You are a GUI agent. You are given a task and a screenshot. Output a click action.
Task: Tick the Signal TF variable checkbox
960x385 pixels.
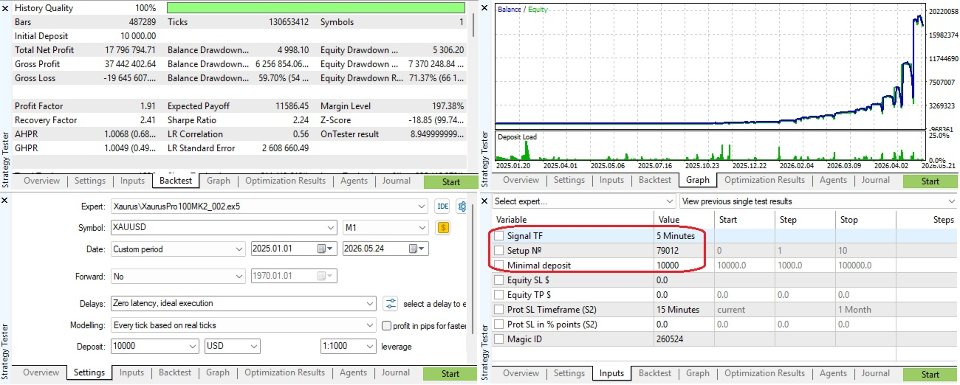(x=500, y=236)
